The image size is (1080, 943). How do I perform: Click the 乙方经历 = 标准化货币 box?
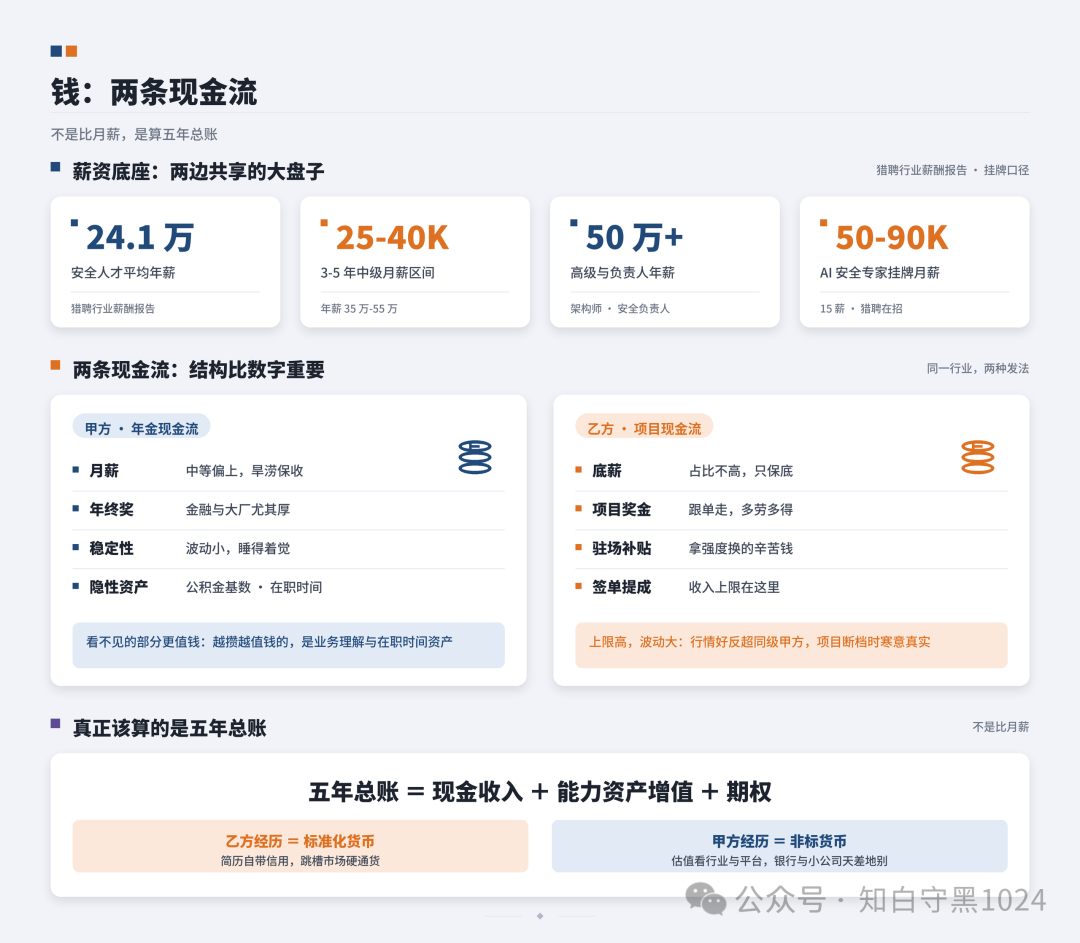pyautogui.click(x=300, y=846)
